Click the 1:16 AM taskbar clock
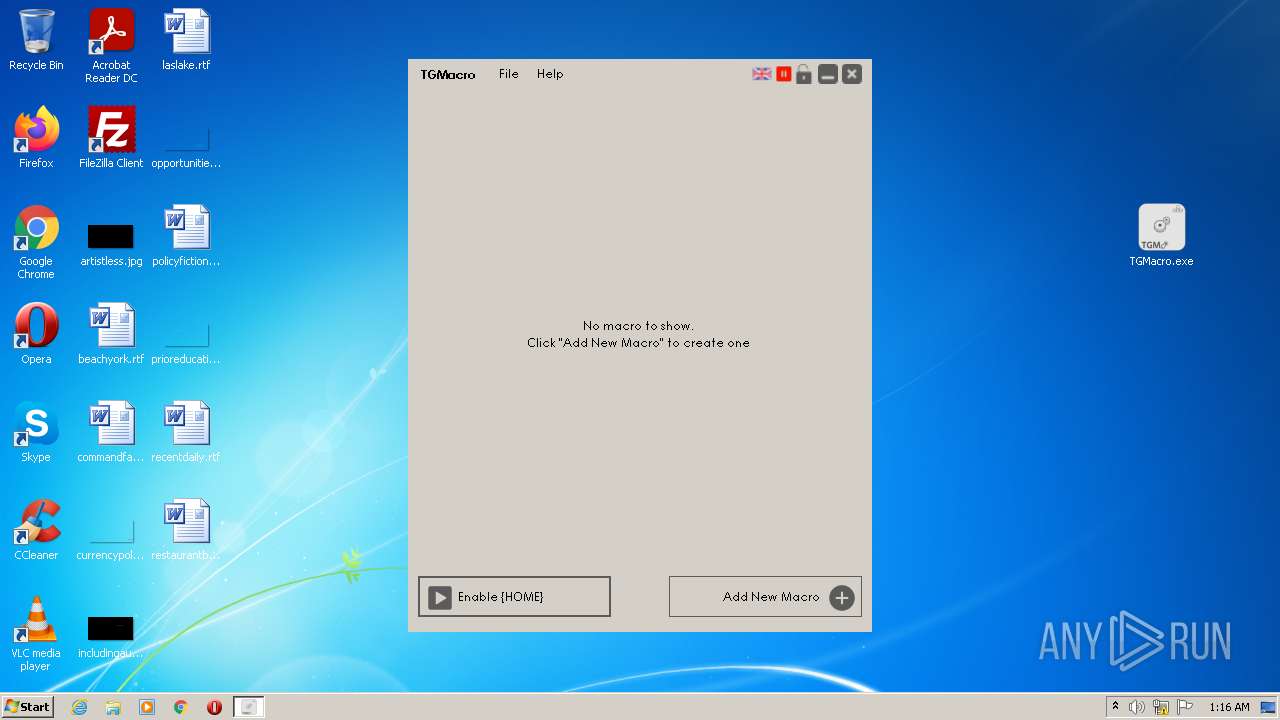The image size is (1280, 720). [1229, 707]
